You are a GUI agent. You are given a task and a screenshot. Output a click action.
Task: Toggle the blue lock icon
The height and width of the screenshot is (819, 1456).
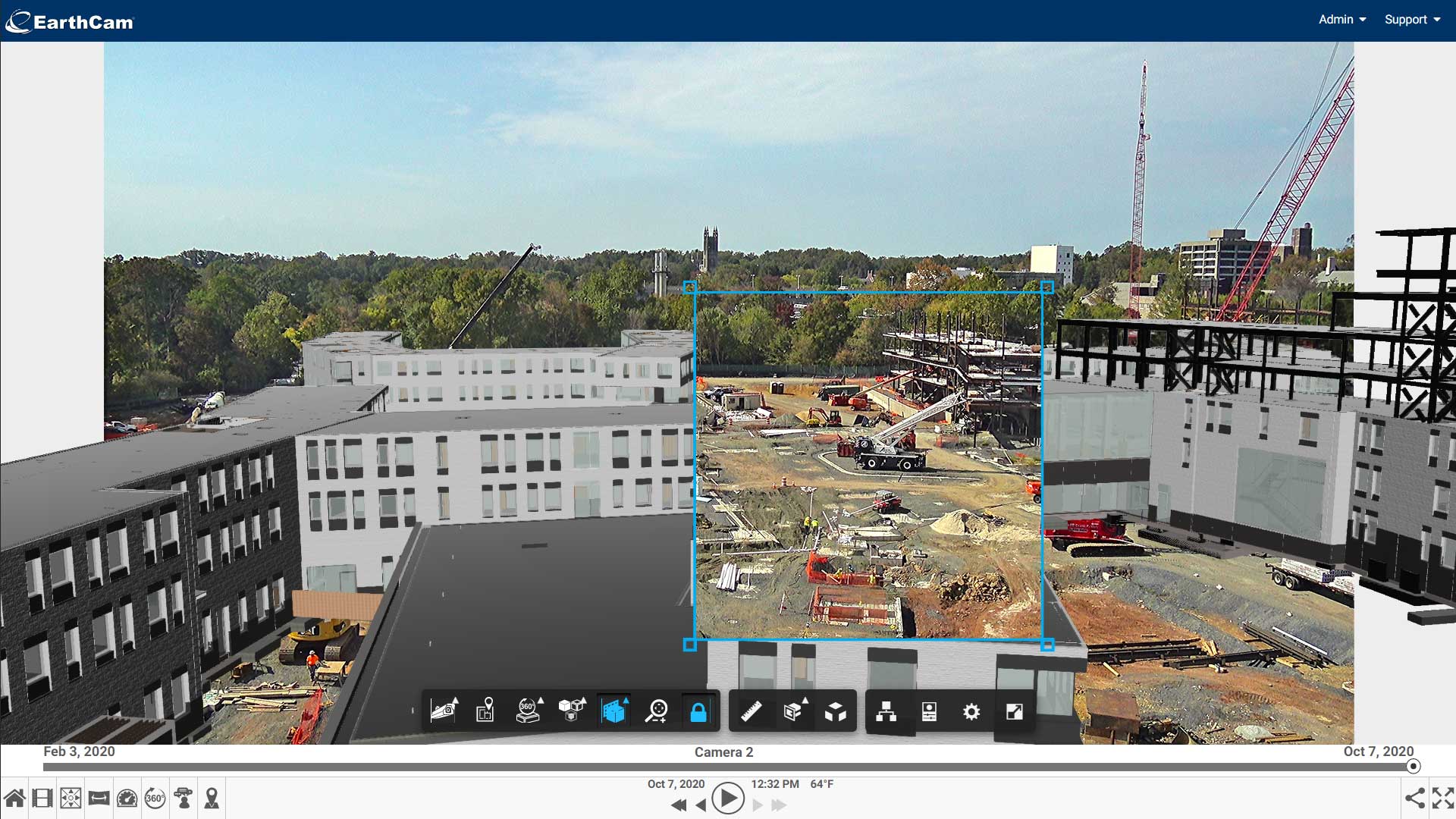coord(698,711)
